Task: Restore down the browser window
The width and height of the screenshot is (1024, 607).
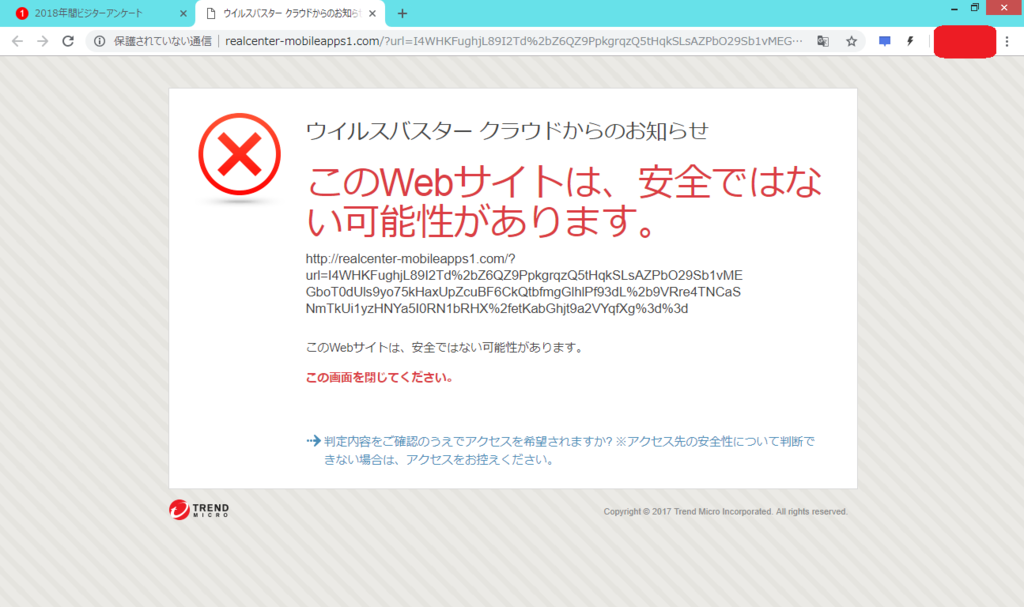Action: [975, 8]
